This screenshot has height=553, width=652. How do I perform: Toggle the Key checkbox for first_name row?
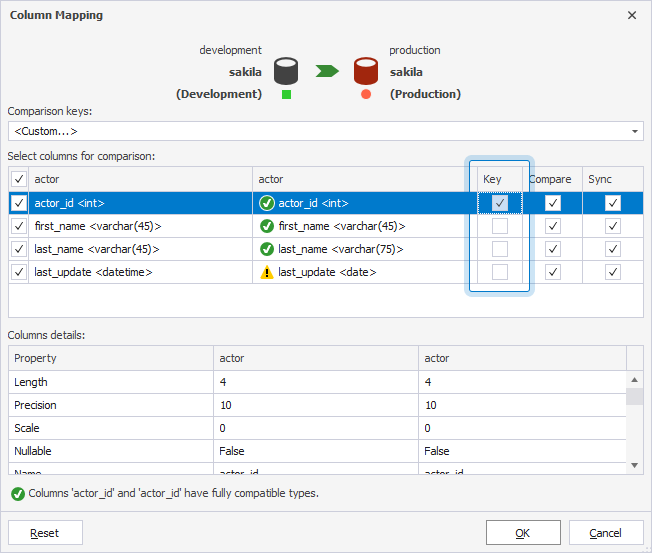[500, 226]
